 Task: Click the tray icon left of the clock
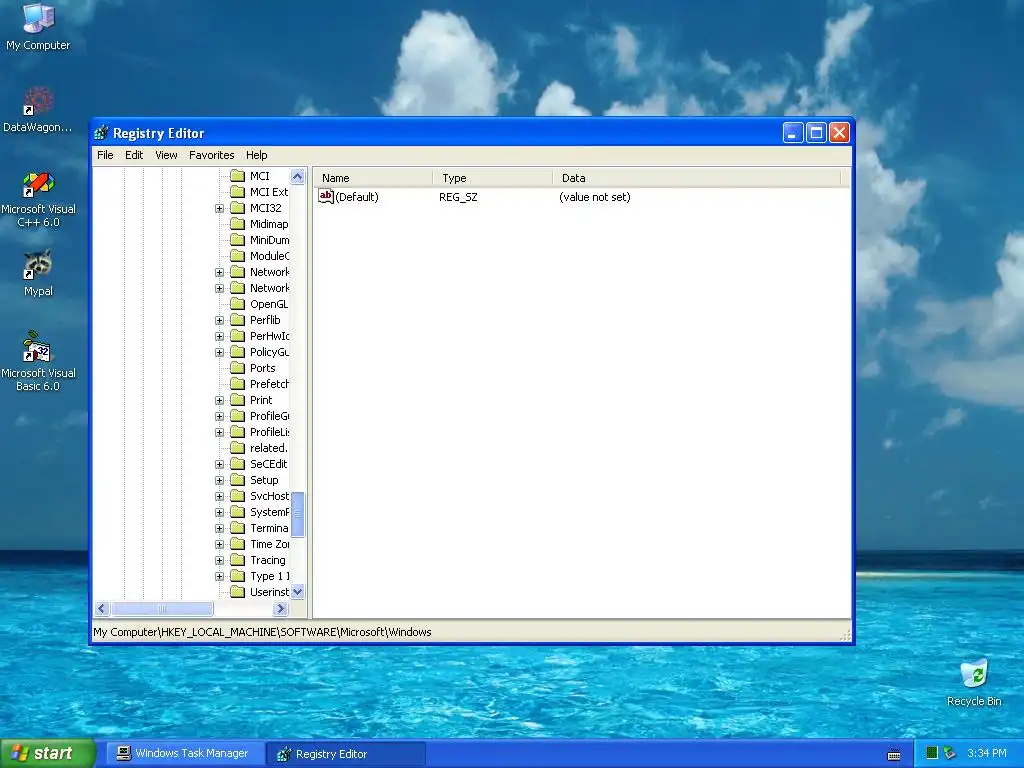(x=950, y=753)
